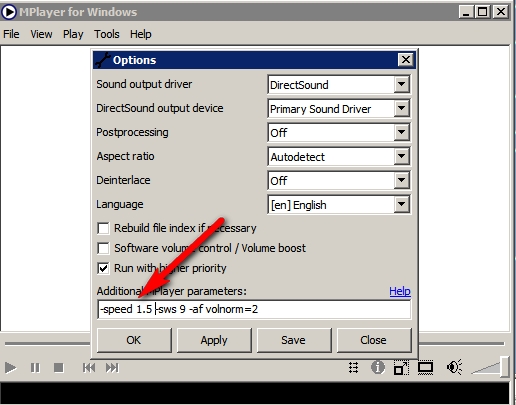This screenshot has height=405, width=516.
Task: Expand the Deinterlace dropdown
Action: tap(402, 181)
